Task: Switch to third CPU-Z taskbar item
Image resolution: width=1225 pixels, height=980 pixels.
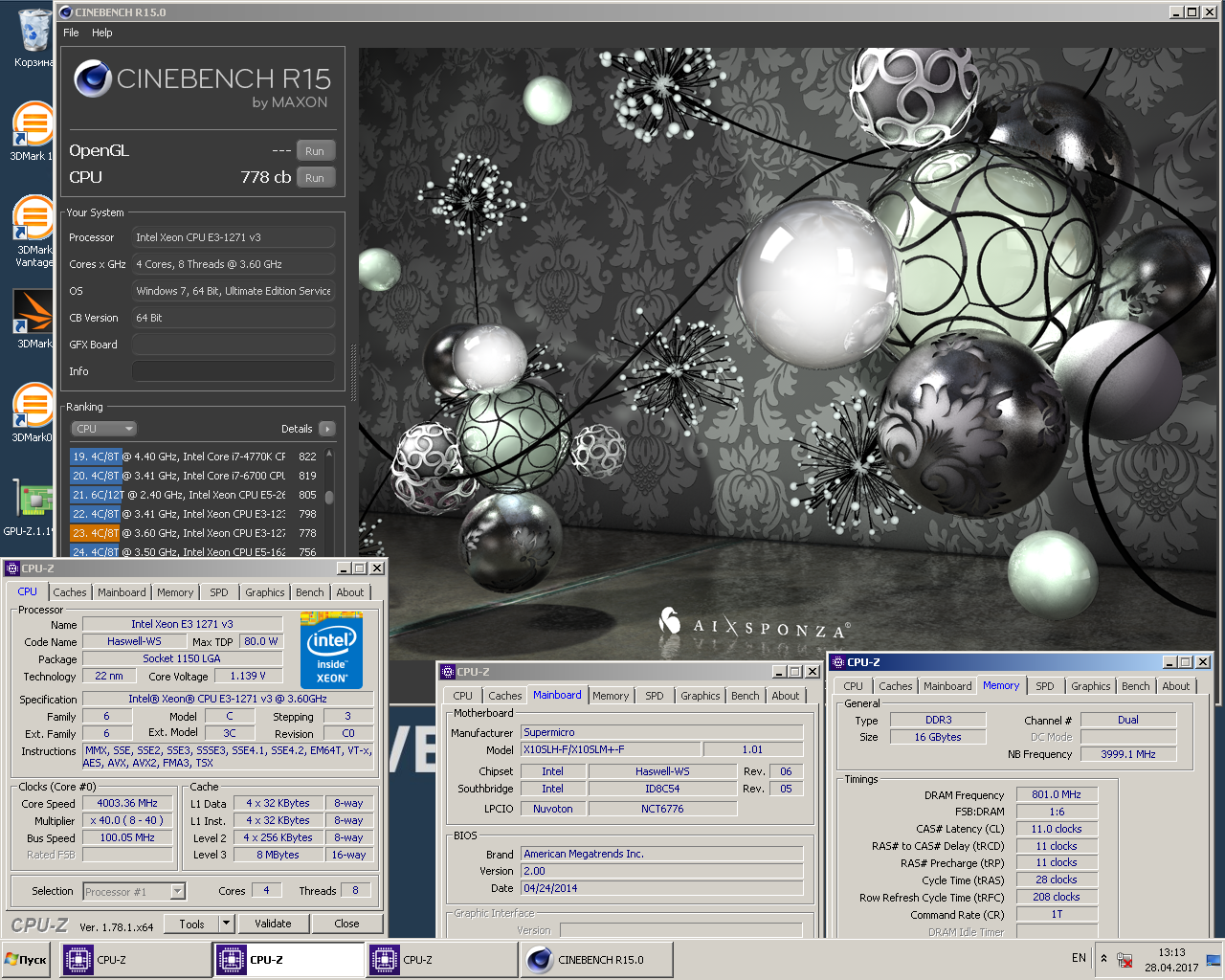Action: point(442,960)
